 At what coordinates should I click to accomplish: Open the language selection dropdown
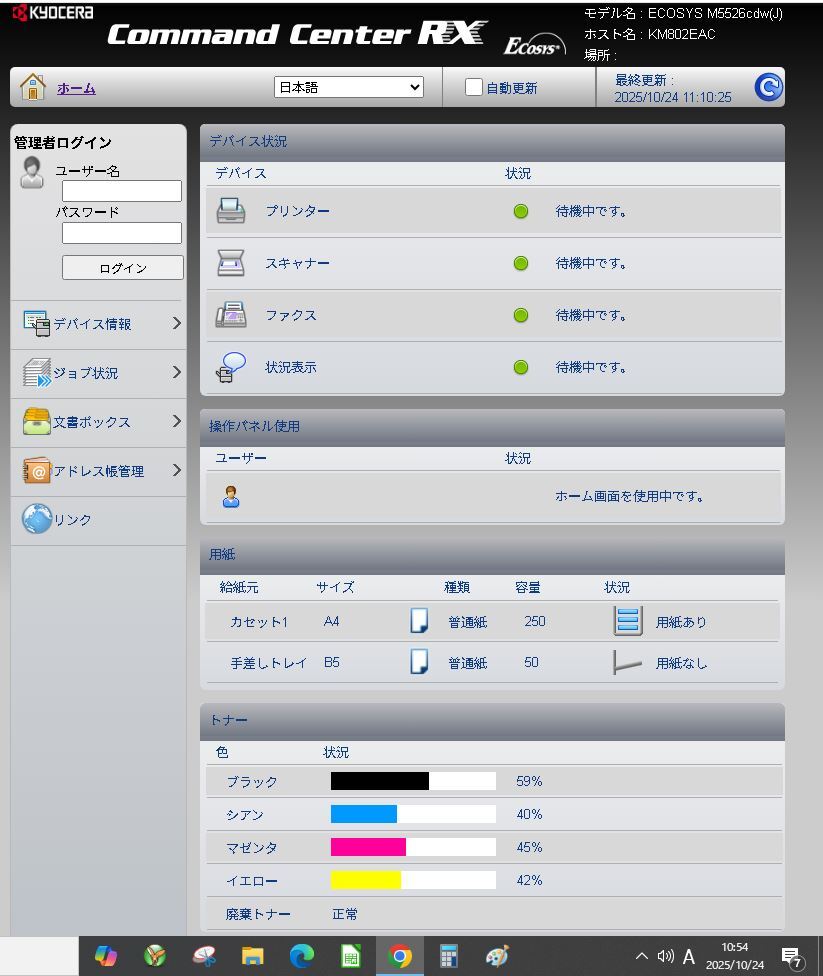tap(348, 87)
